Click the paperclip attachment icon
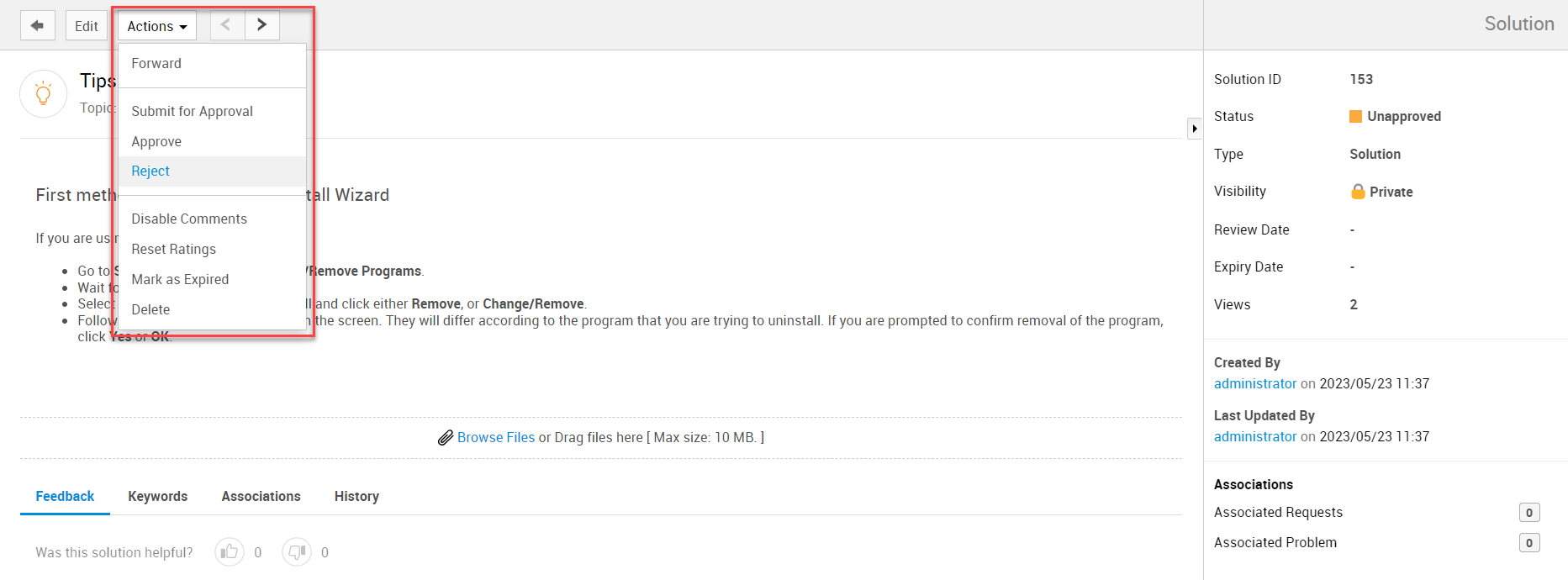Screen dimensions: 1568x580 (446, 438)
